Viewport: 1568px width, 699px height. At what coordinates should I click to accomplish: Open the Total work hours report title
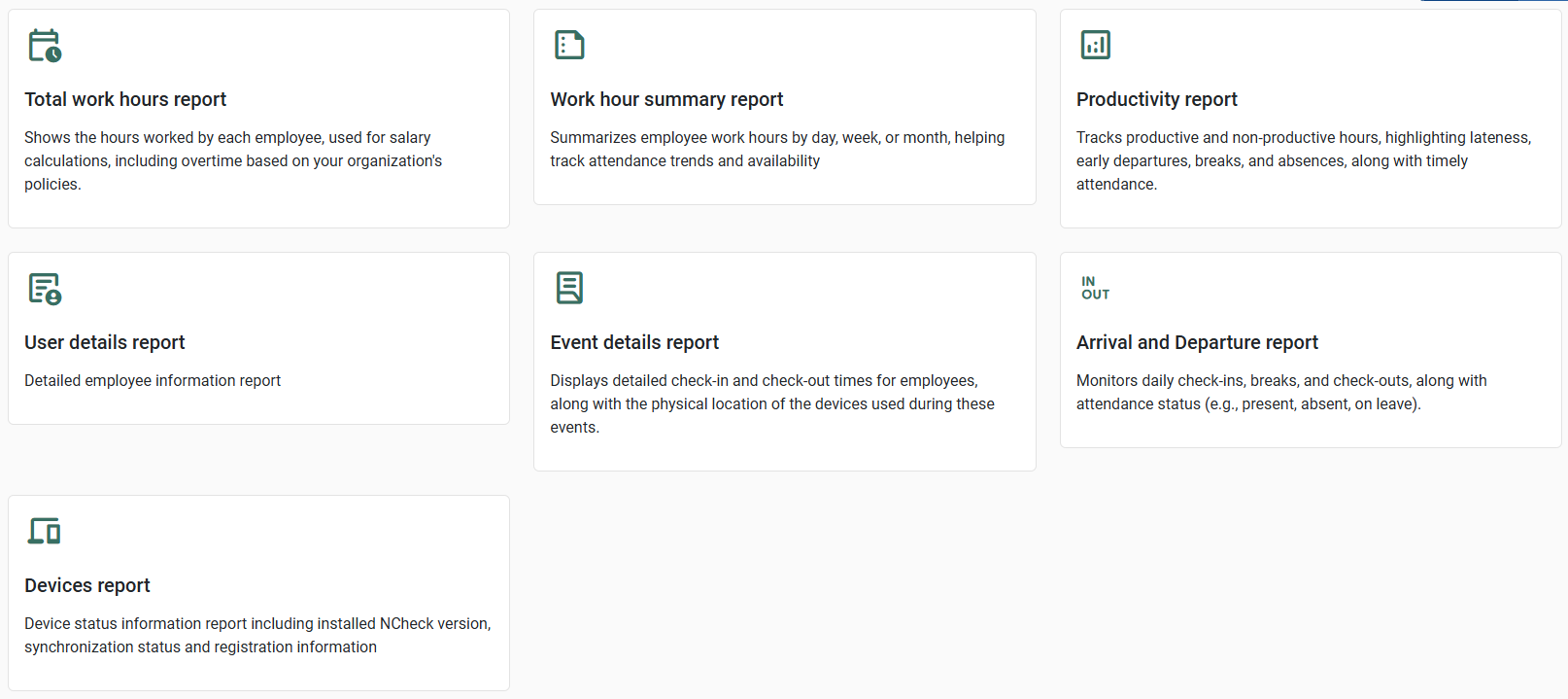[125, 99]
